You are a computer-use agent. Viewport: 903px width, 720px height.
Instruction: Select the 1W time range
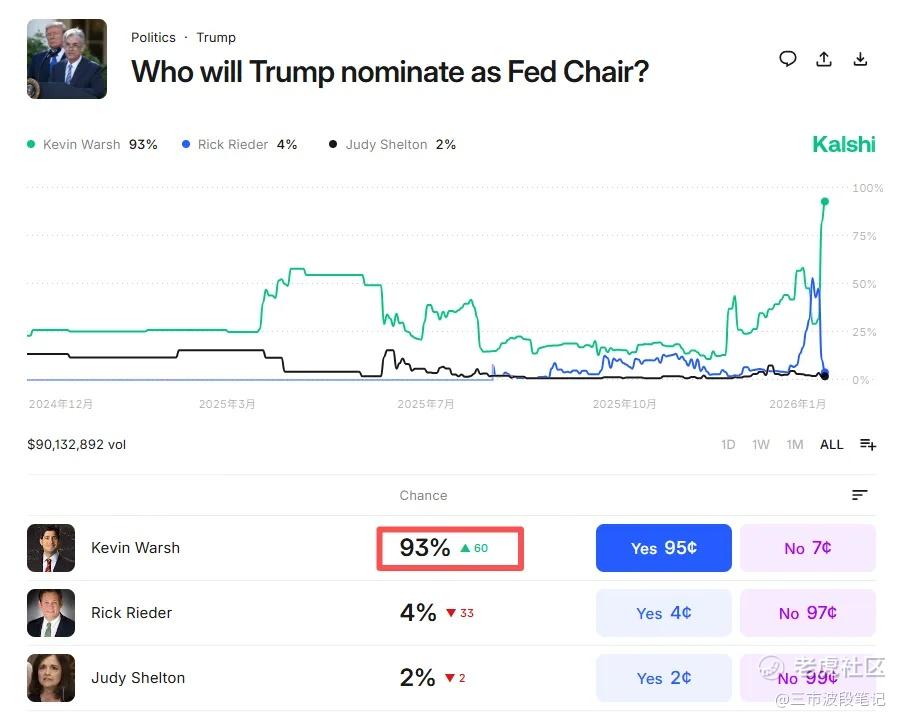click(761, 445)
